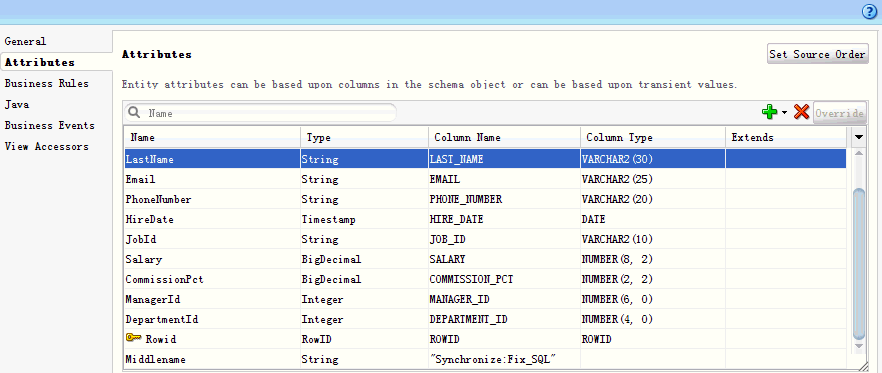
Task: Switch to Business Rules tab
Action: [47, 83]
